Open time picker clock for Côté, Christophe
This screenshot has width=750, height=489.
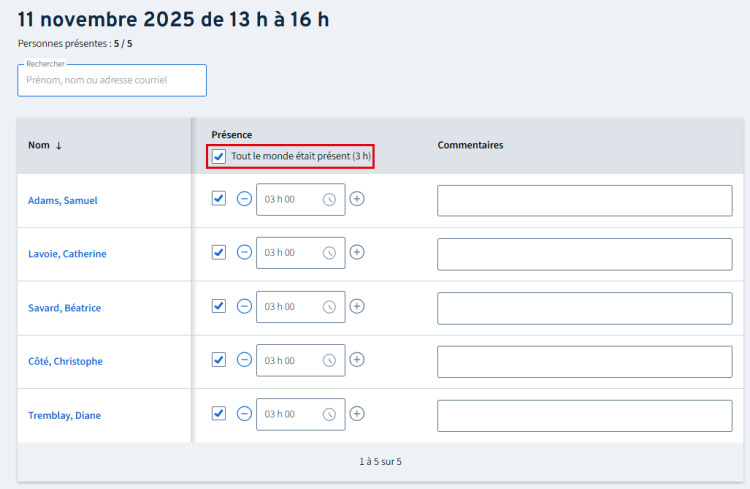coord(329,360)
